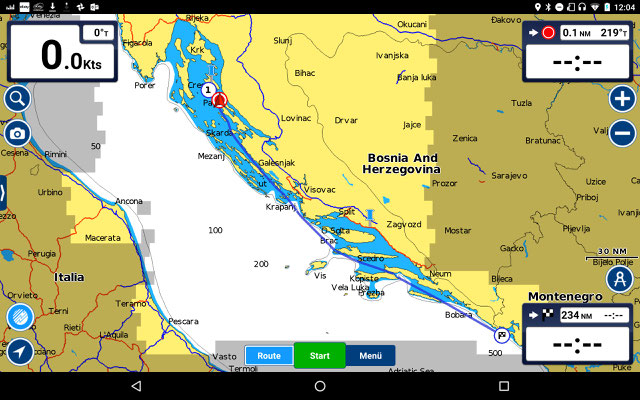
Task: Click the Rimini city label
Action: pos(56,154)
